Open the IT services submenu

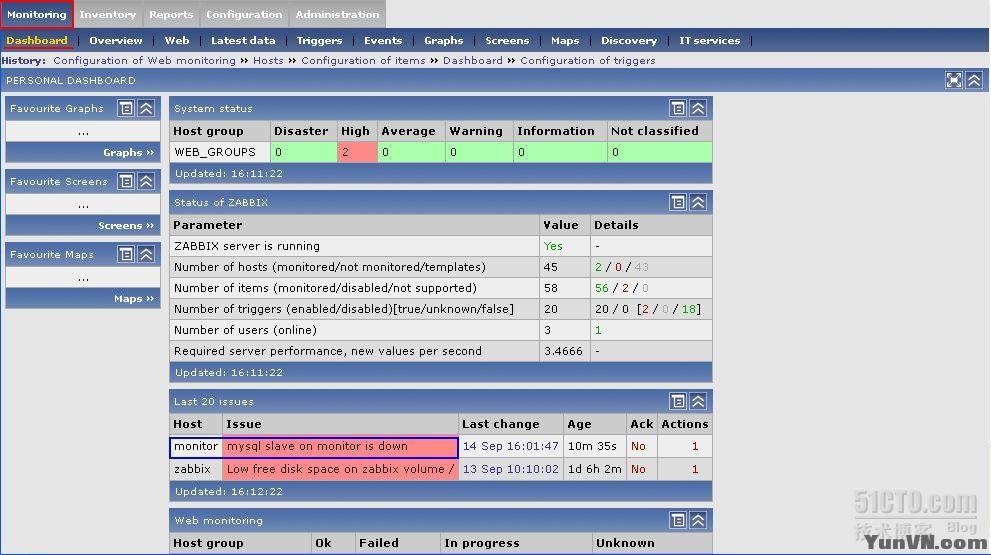tap(710, 40)
